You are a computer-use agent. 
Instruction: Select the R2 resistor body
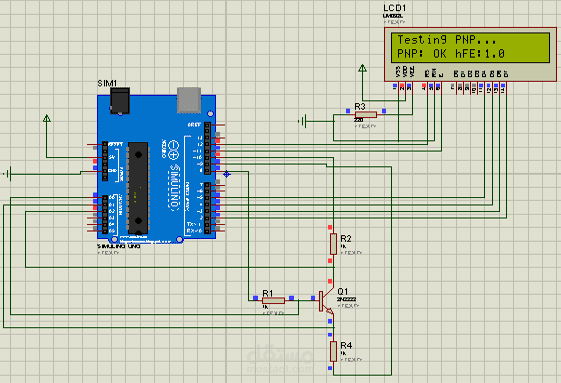tap(333, 244)
